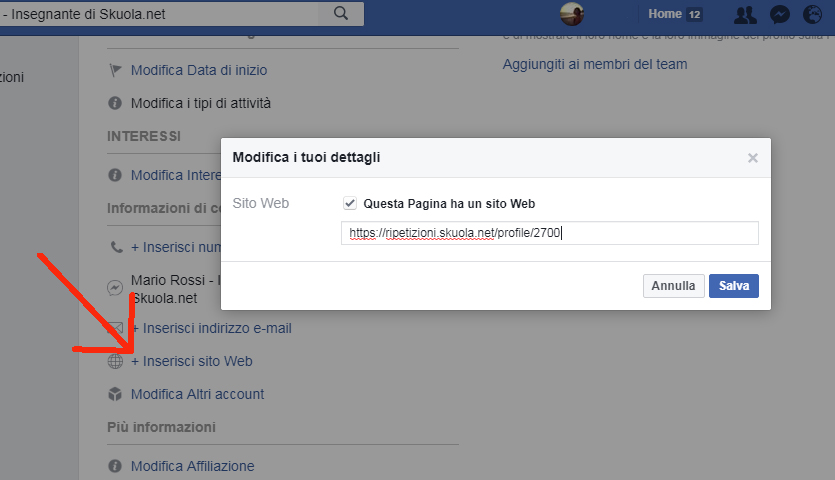Click the profile picture avatar
The width and height of the screenshot is (835, 480).
tap(572, 14)
